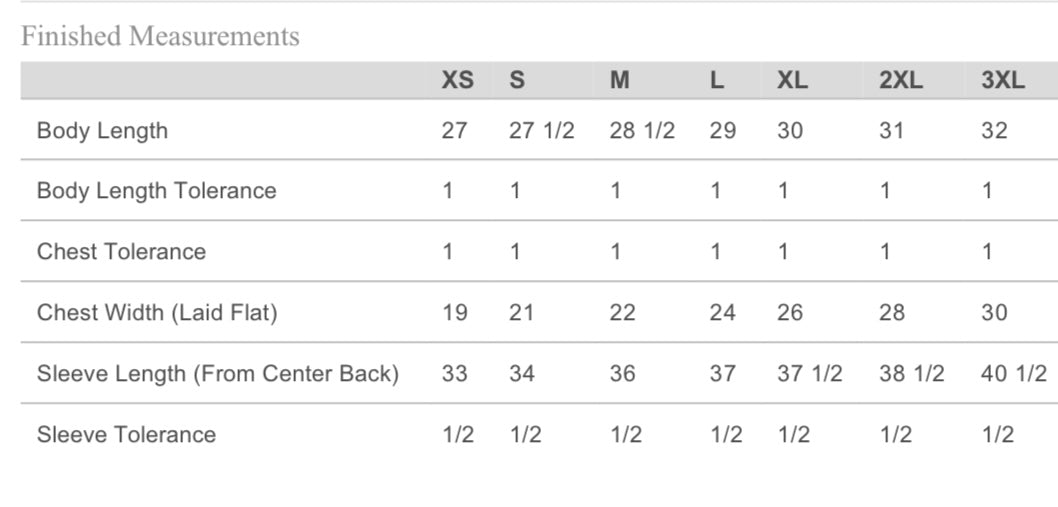Select the 40 1/2 sleeve length cell

1014,374
